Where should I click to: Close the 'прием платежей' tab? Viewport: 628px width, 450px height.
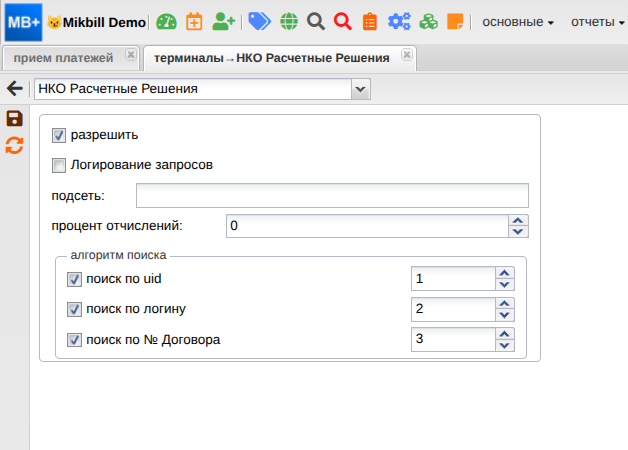click(130, 54)
